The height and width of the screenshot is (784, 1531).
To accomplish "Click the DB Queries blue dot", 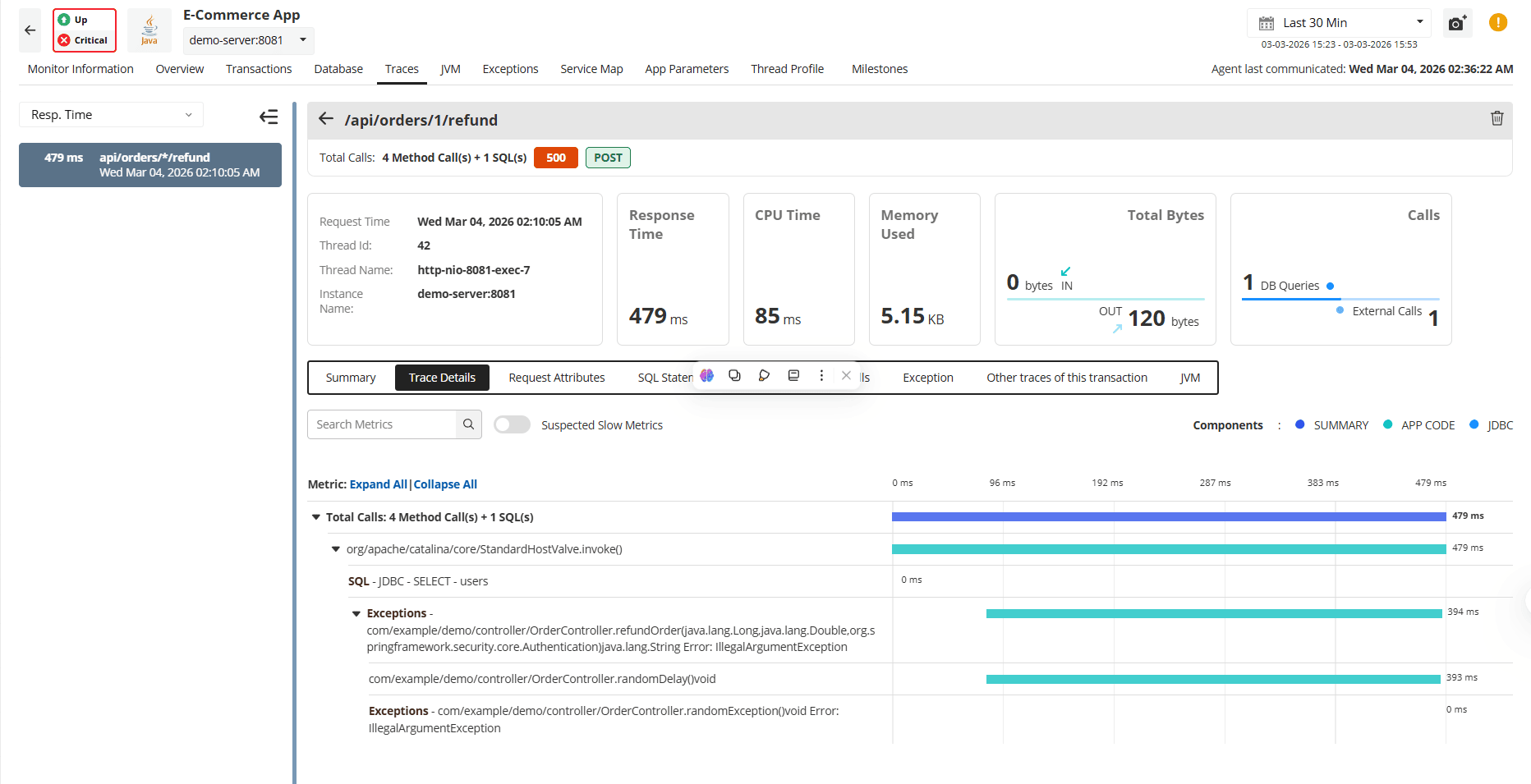I will pyautogui.click(x=1331, y=286).
